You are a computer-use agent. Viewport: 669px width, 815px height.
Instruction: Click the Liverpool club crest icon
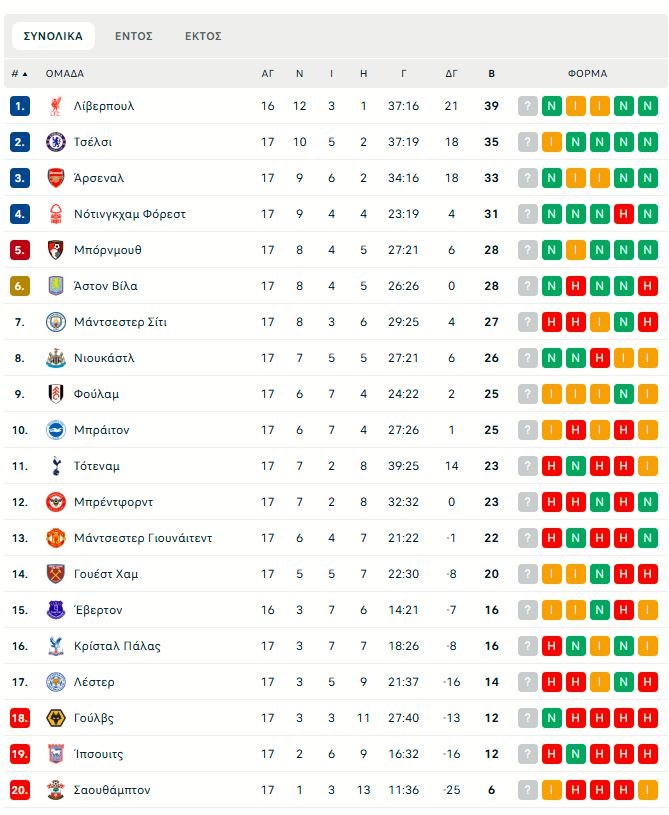55,106
